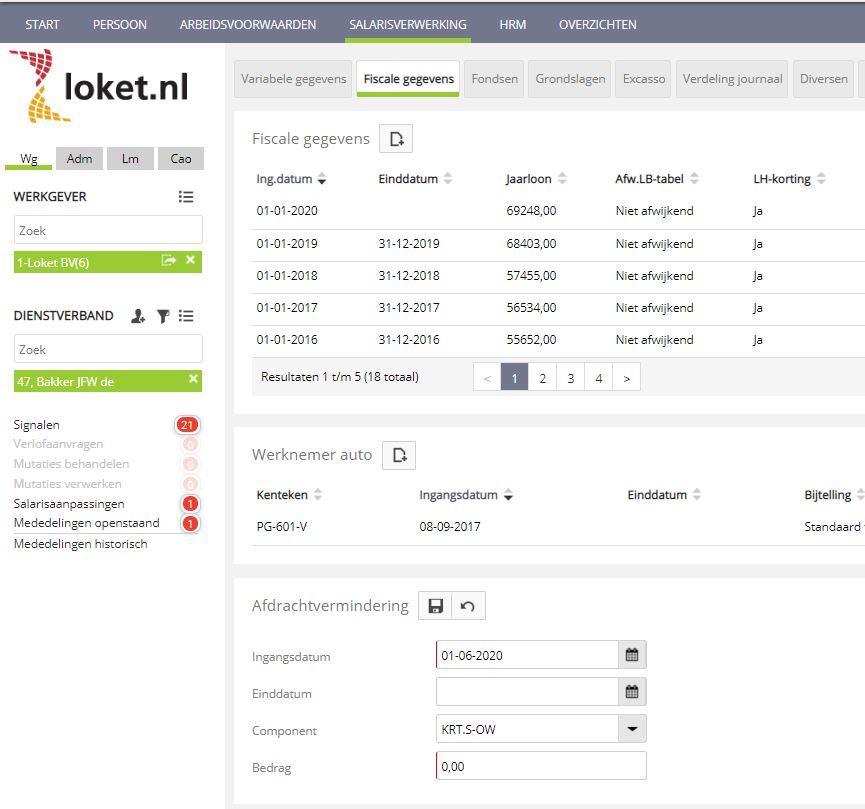Switch to the Adm sidebar tab

[x=79, y=158]
